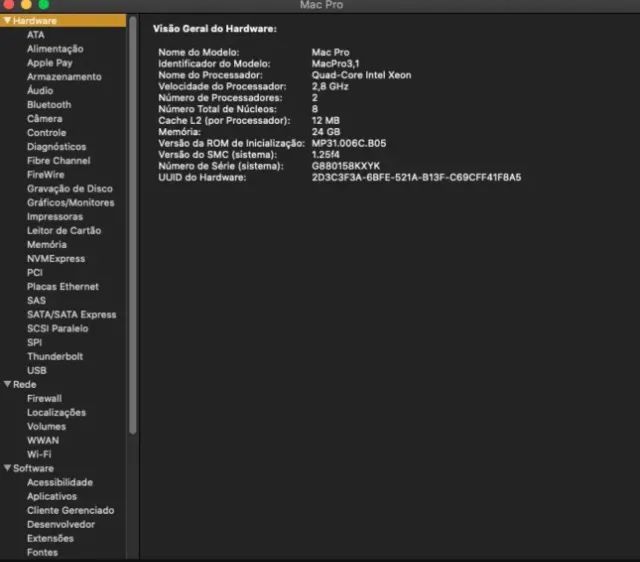640x562 pixels.
Task: Click the Visão Geral do Hardware heading
Action: coord(215,29)
